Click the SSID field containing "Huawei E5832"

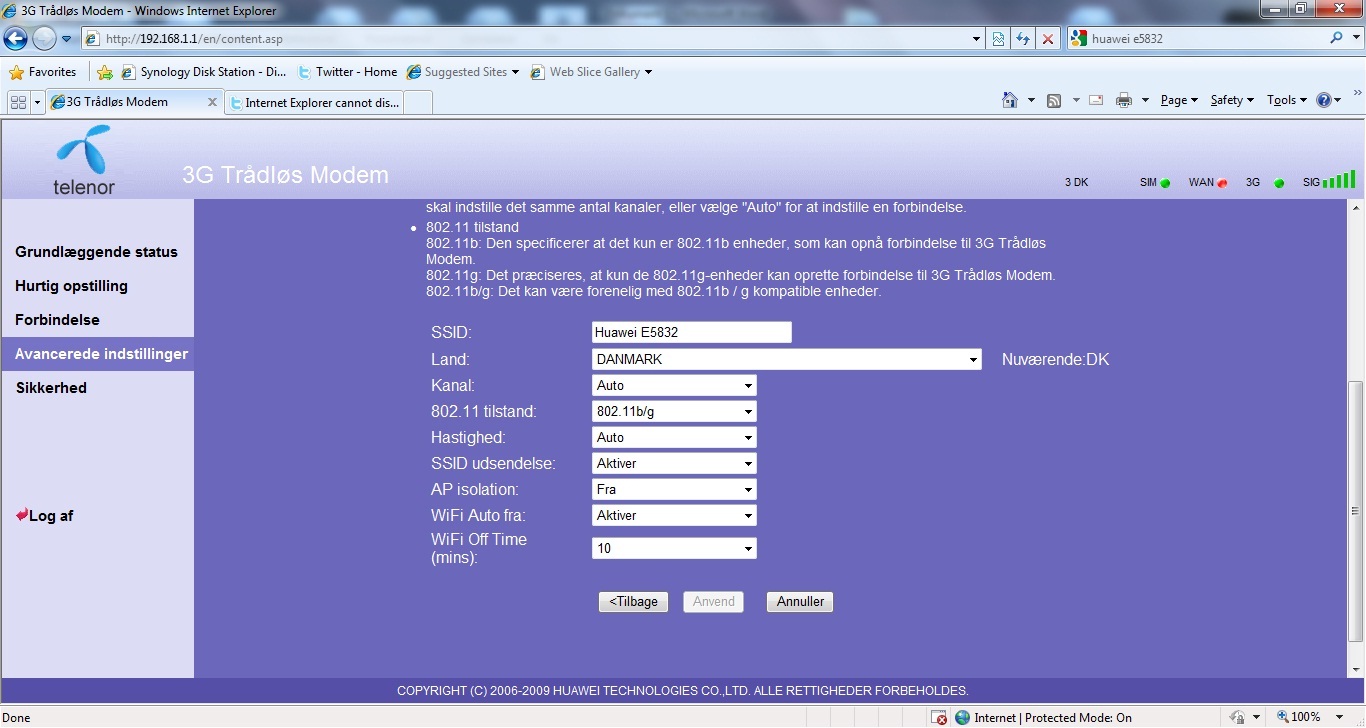click(692, 333)
